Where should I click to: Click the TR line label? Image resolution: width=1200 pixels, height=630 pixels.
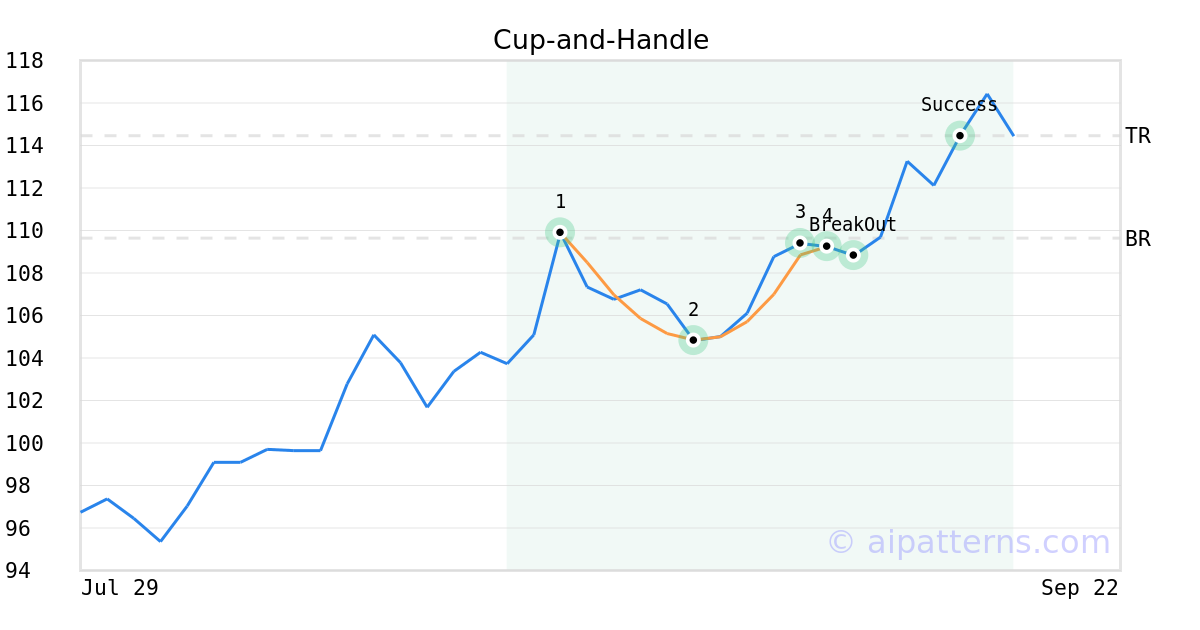[1138, 136]
